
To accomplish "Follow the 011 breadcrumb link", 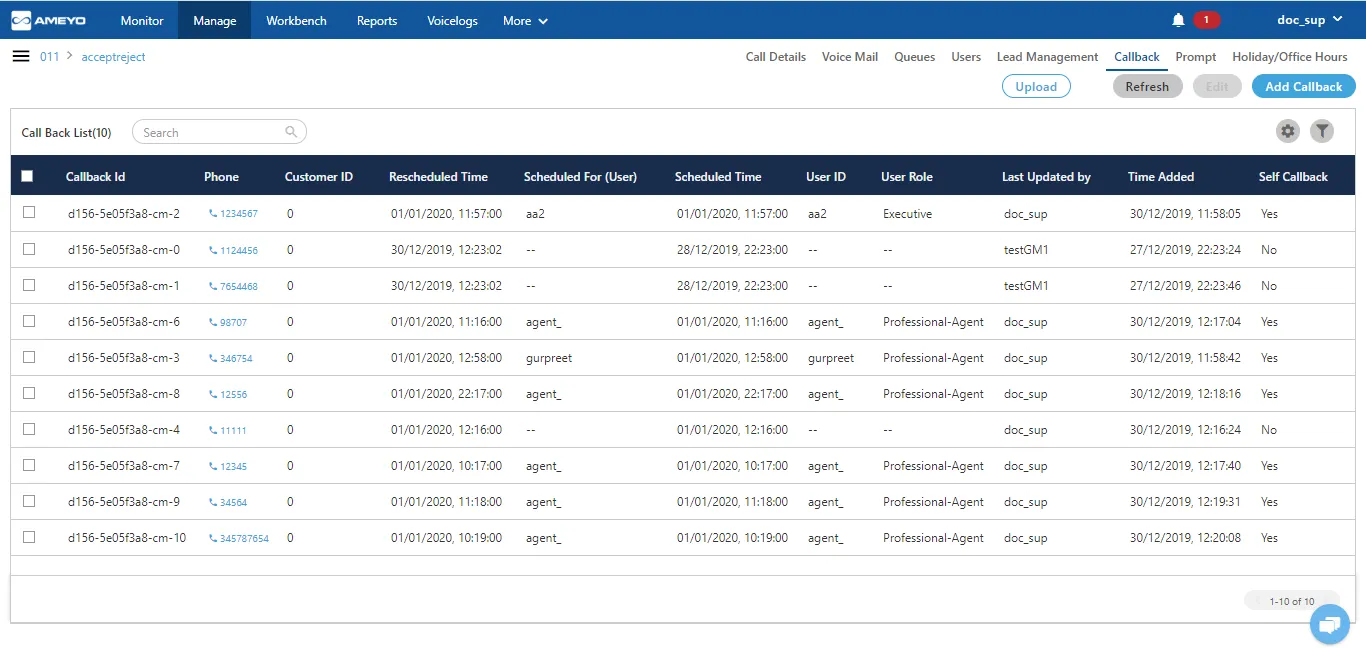I will [x=49, y=57].
